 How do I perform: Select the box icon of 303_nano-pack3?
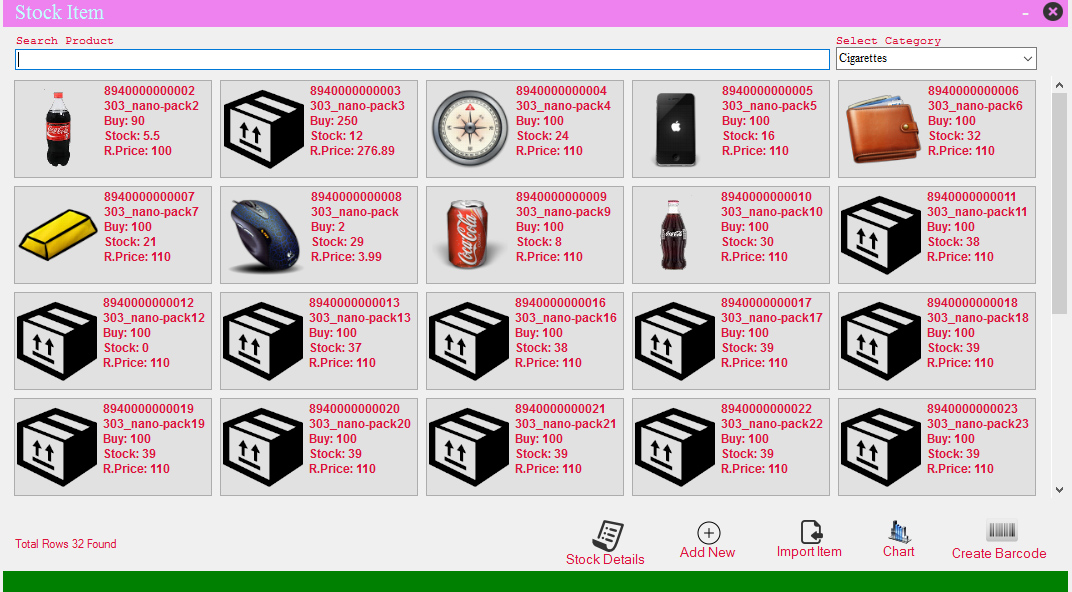pyautogui.click(x=264, y=129)
